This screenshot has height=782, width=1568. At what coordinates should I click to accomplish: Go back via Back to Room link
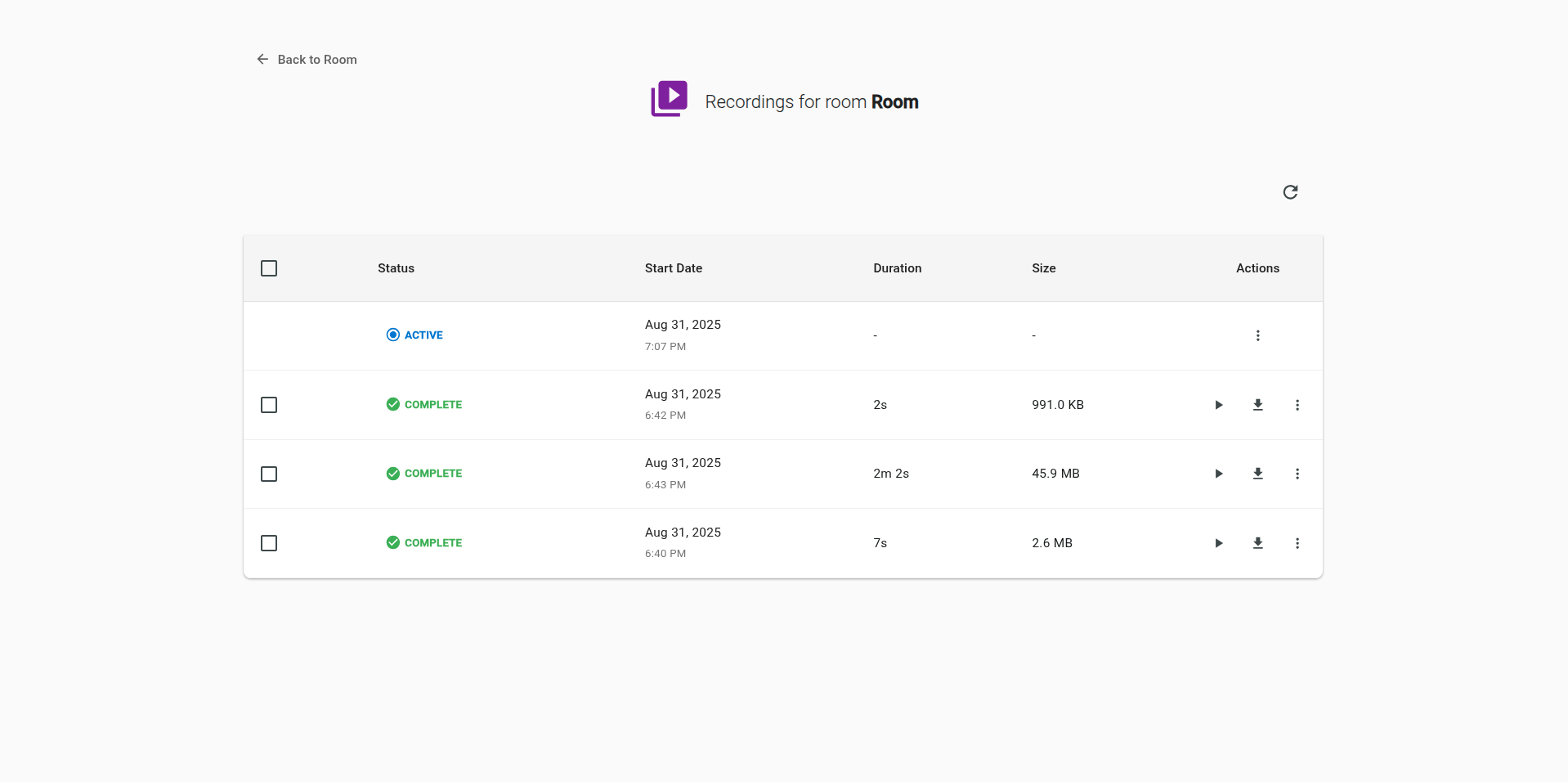pyautogui.click(x=307, y=60)
